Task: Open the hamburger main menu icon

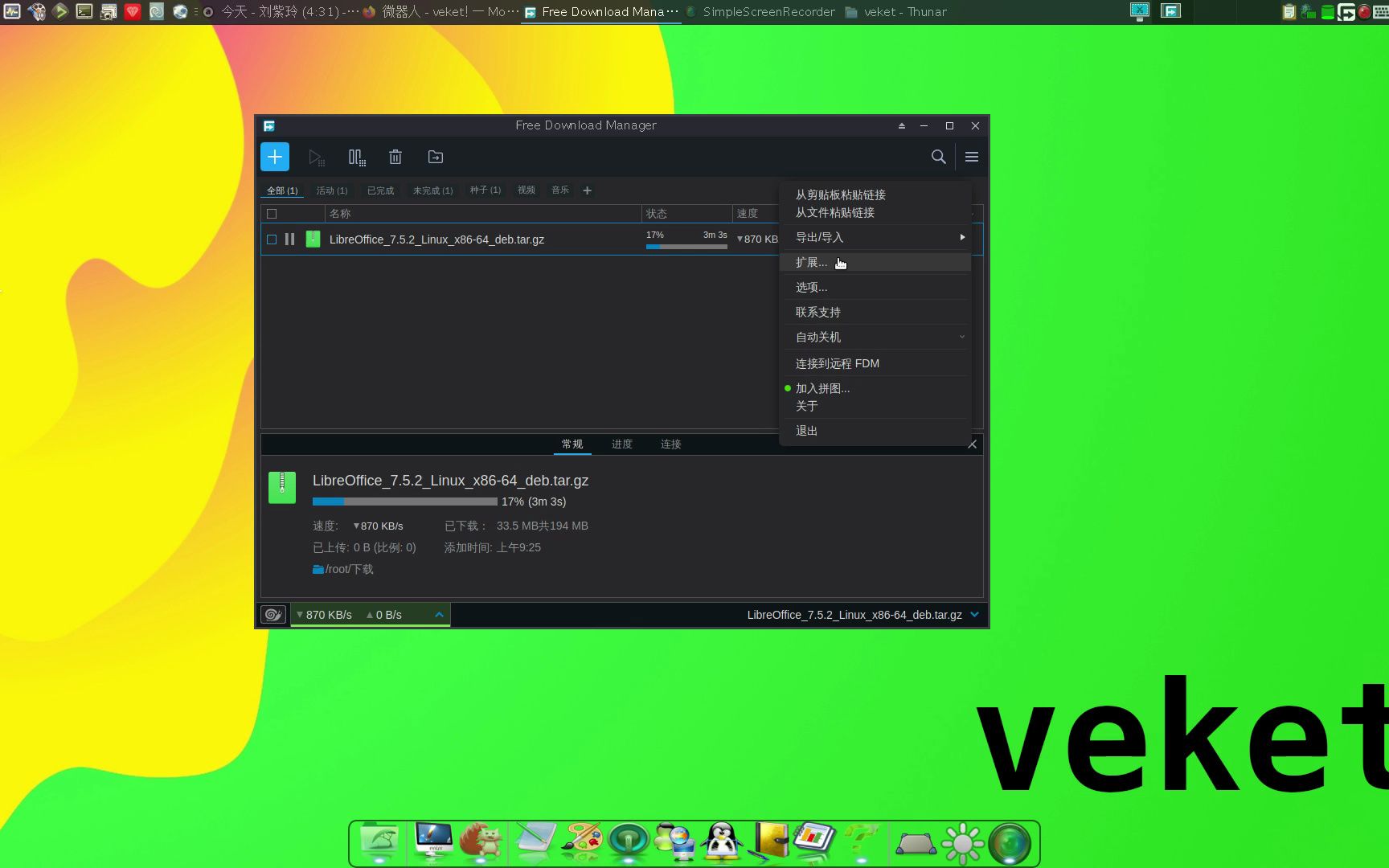Action: click(971, 157)
